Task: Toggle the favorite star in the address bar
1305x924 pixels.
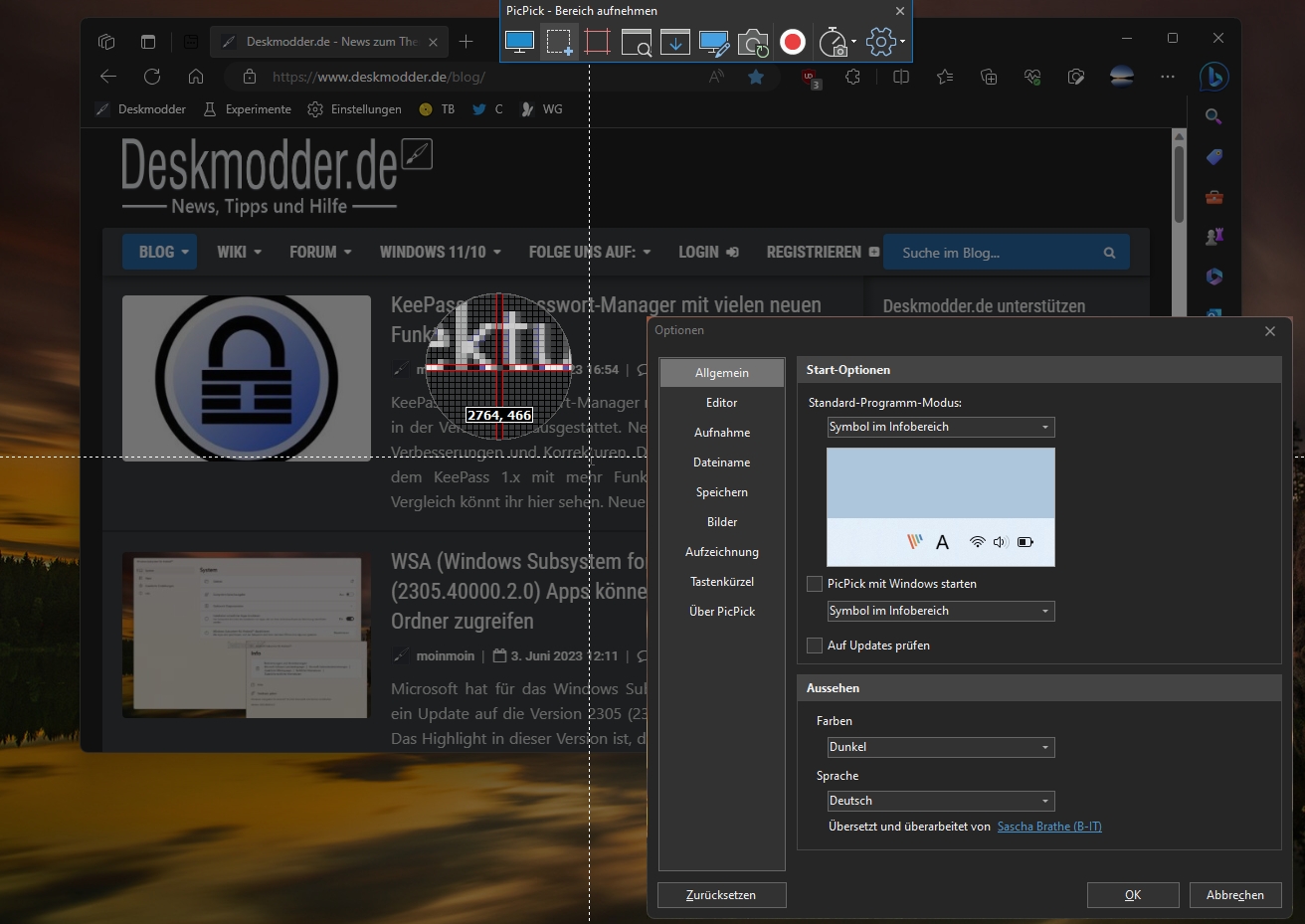Action: [x=756, y=77]
